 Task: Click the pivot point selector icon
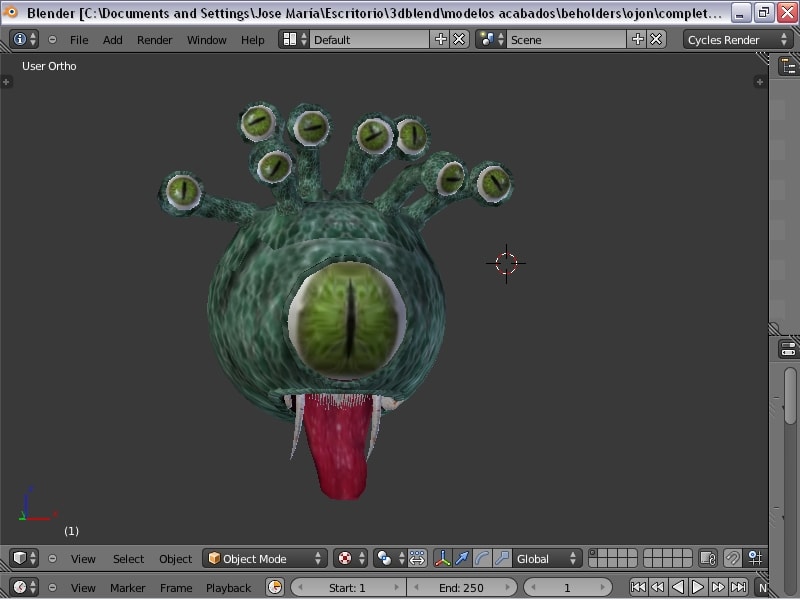(384, 558)
